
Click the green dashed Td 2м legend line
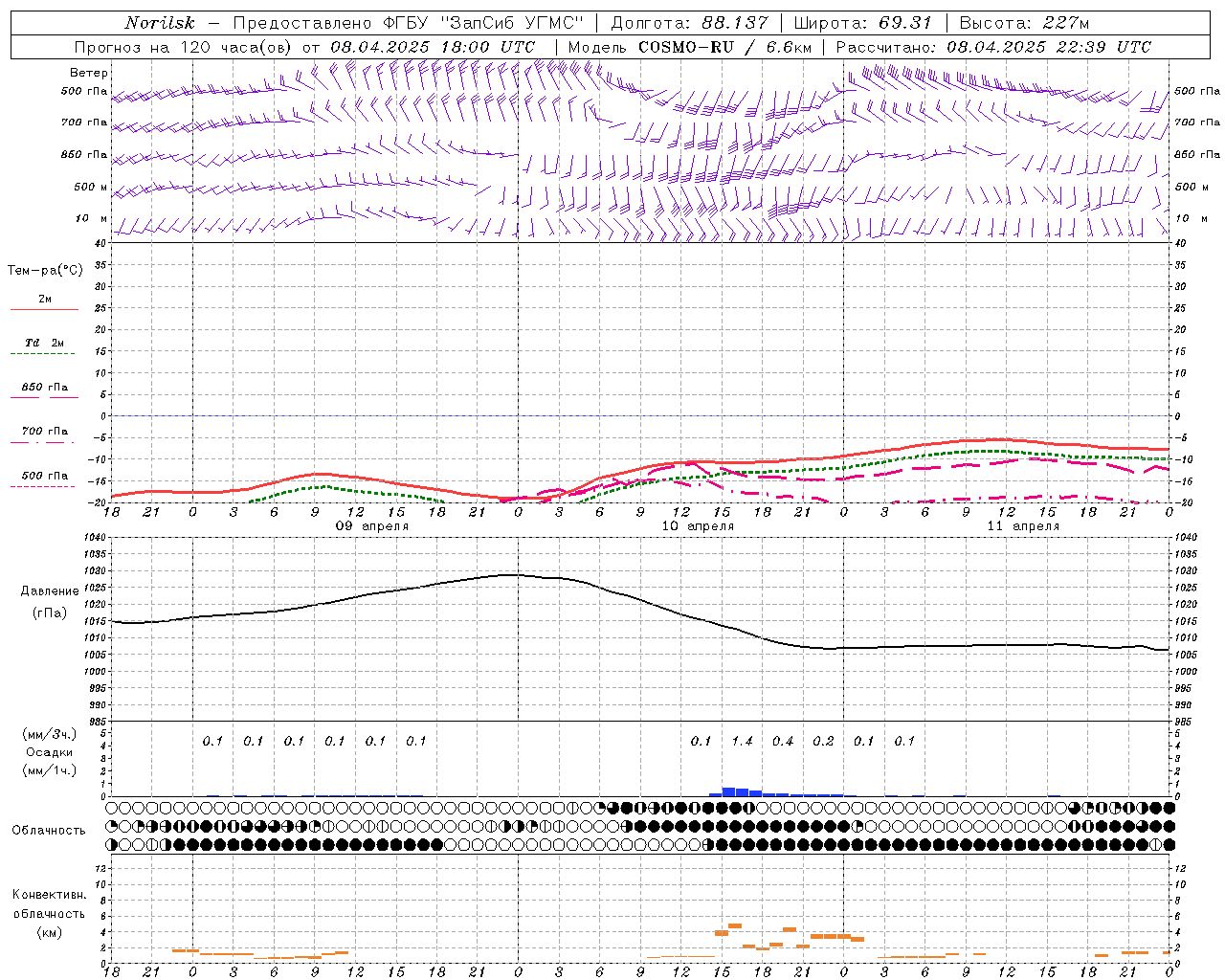[x=42, y=354]
